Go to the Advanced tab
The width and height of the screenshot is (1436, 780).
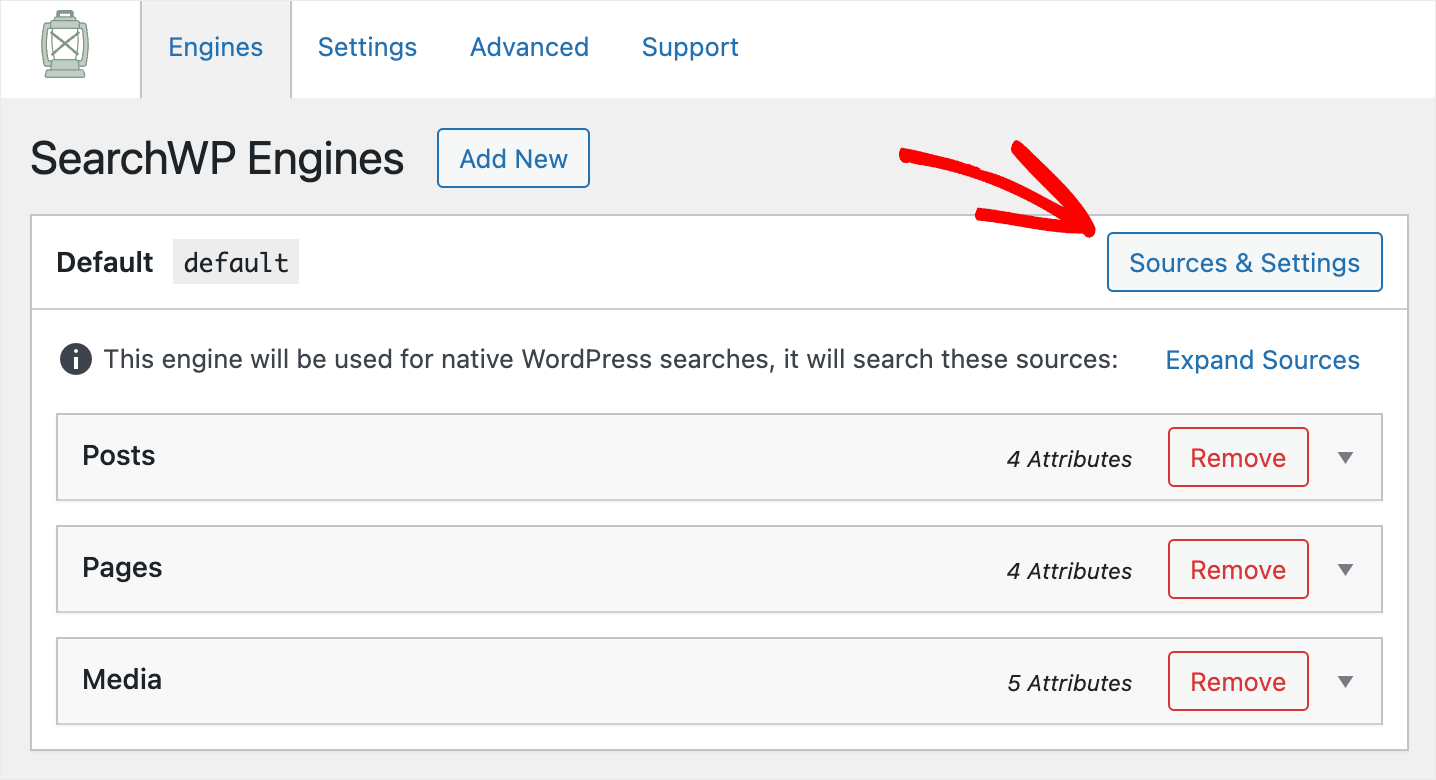click(529, 48)
